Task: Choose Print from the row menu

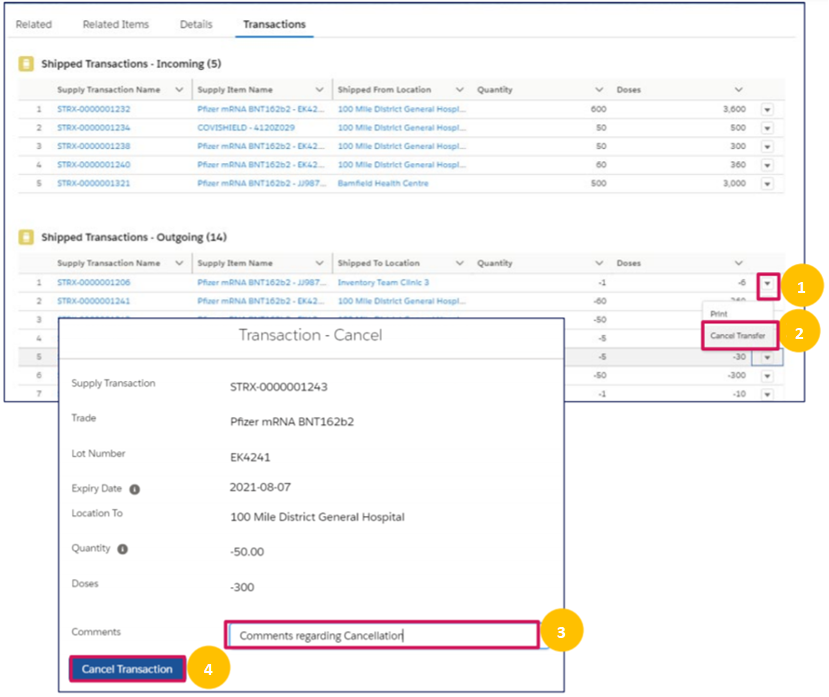Action: (719, 314)
